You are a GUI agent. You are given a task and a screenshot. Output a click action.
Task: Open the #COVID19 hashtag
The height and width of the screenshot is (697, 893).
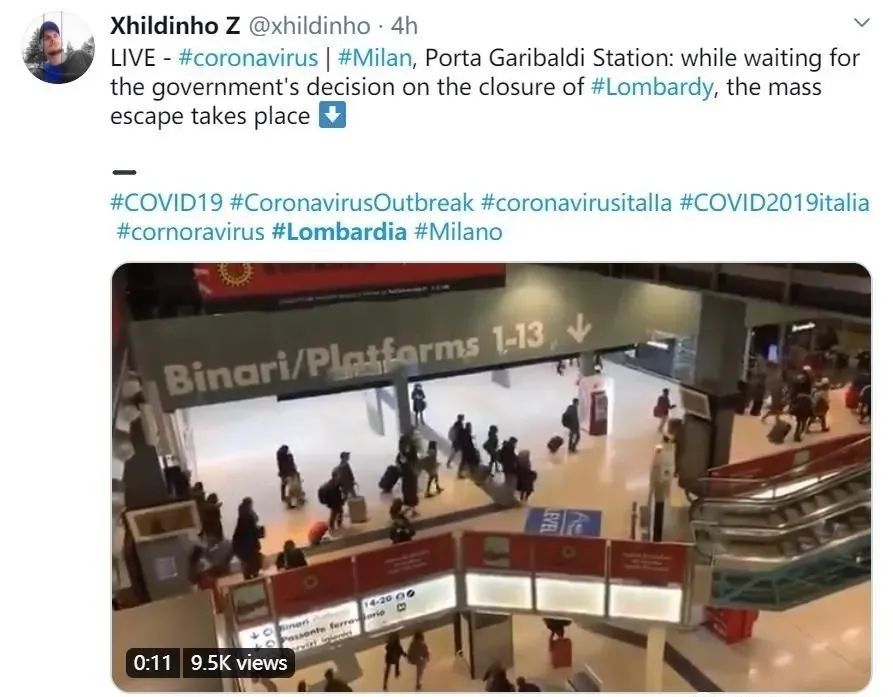[x=166, y=203]
